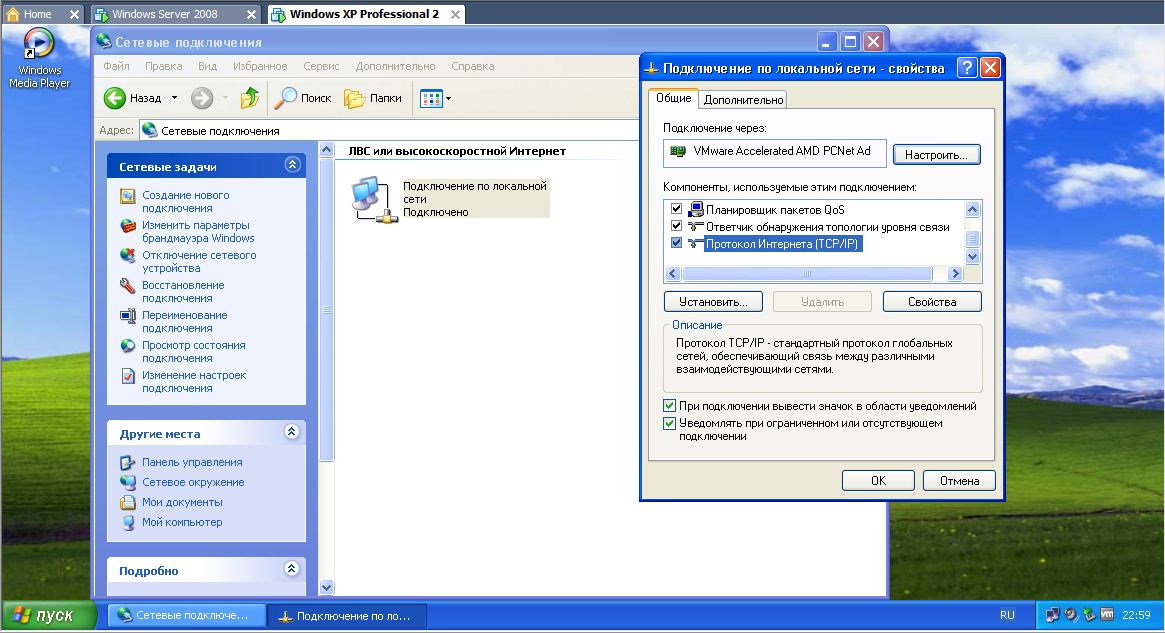Collapse the Другие места panel
This screenshot has height=633, width=1165.
pos(292,432)
